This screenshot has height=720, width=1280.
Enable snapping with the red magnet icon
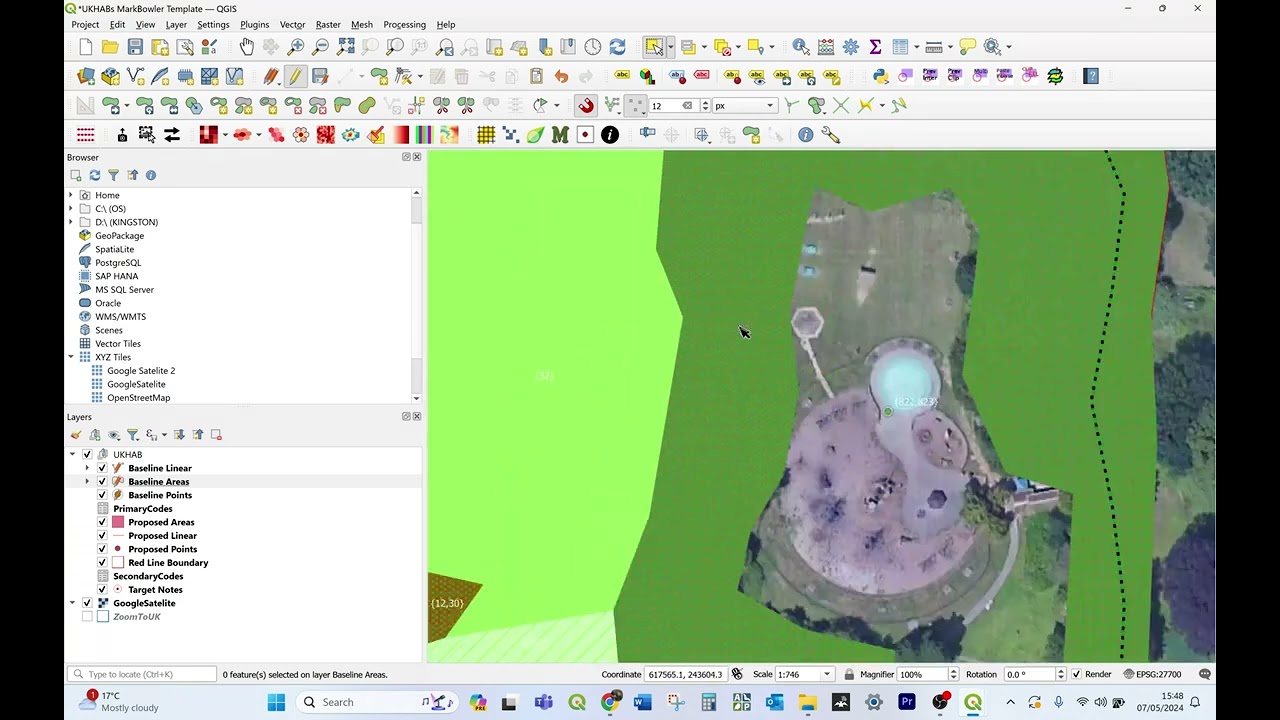pyautogui.click(x=586, y=106)
